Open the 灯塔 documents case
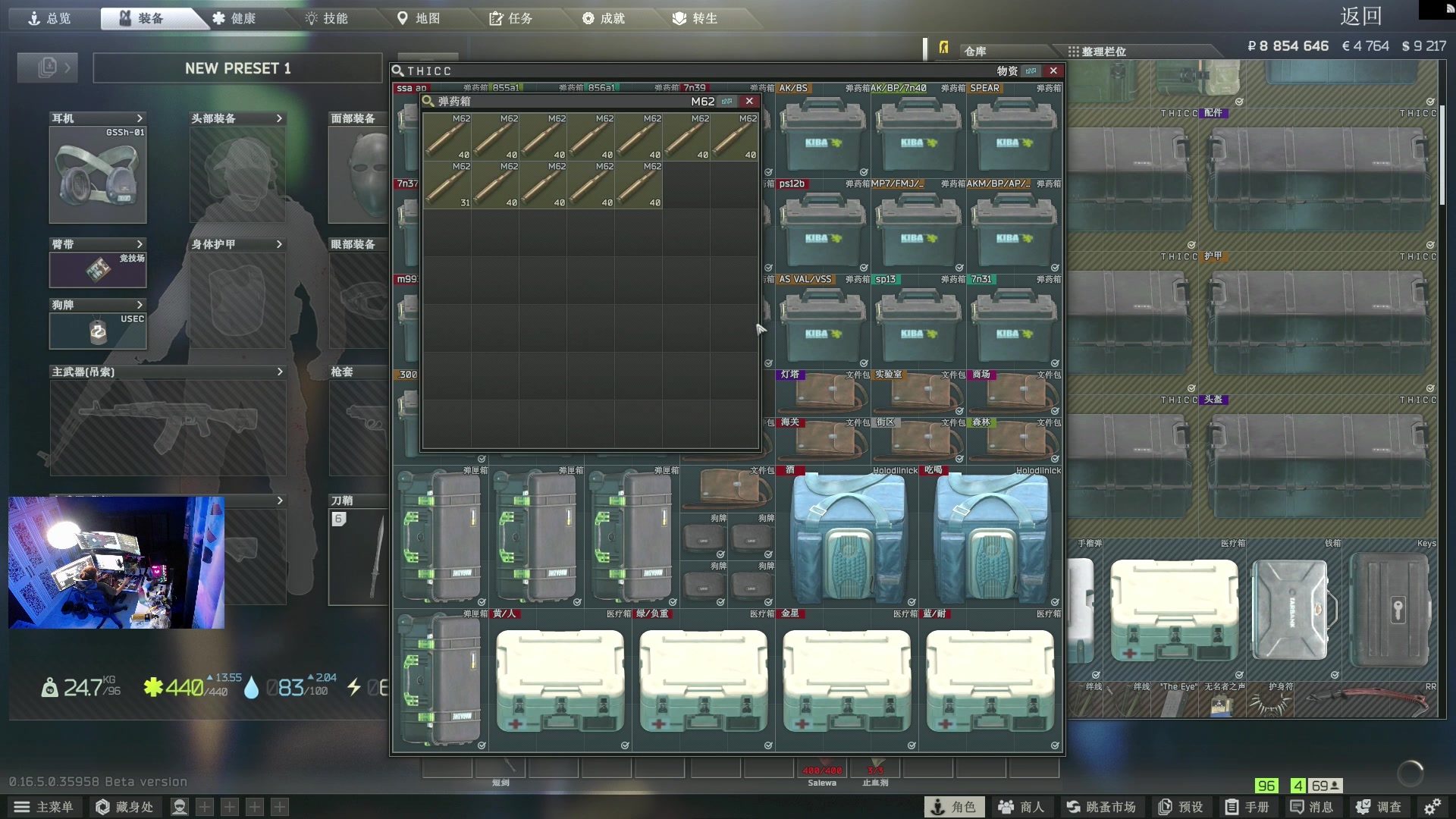 pos(823,394)
